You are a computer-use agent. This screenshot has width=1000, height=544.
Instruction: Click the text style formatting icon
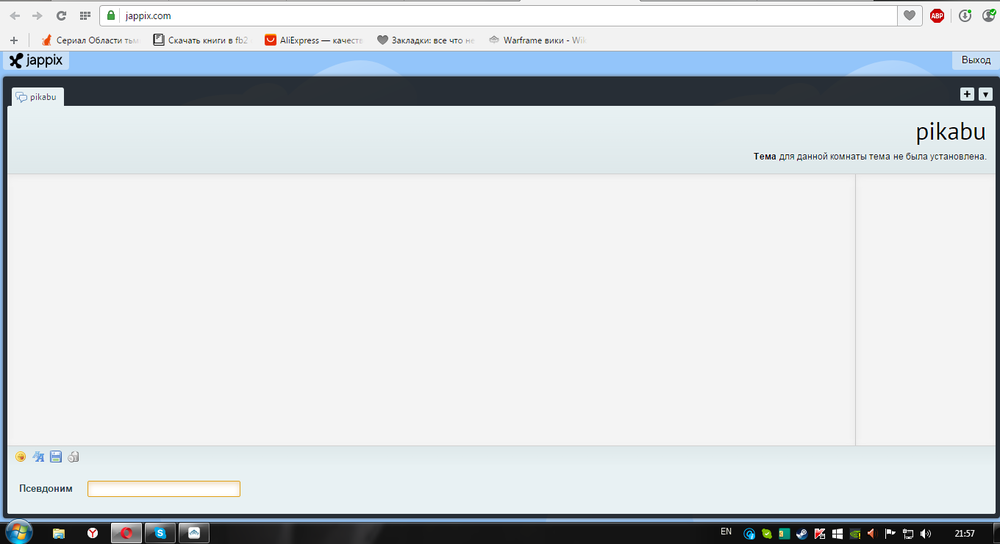pyautogui.click(x=38, y=457)
